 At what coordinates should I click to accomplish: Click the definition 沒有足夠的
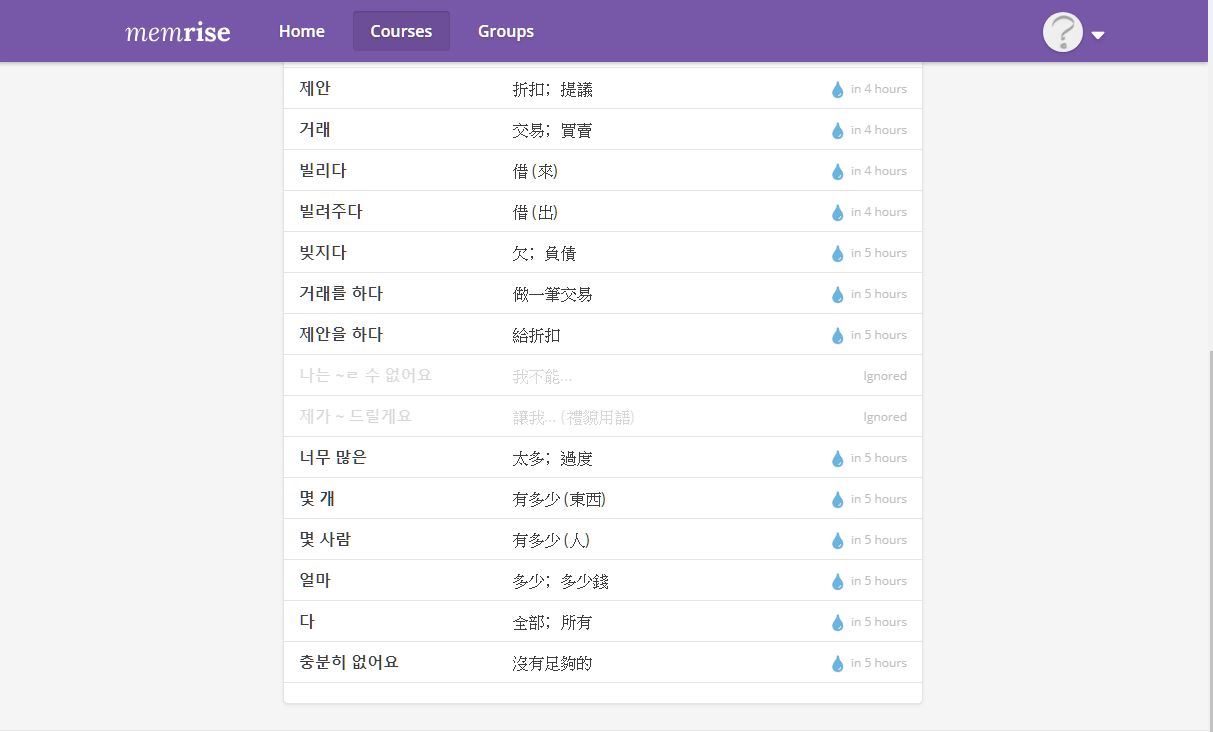pos(553,663)
